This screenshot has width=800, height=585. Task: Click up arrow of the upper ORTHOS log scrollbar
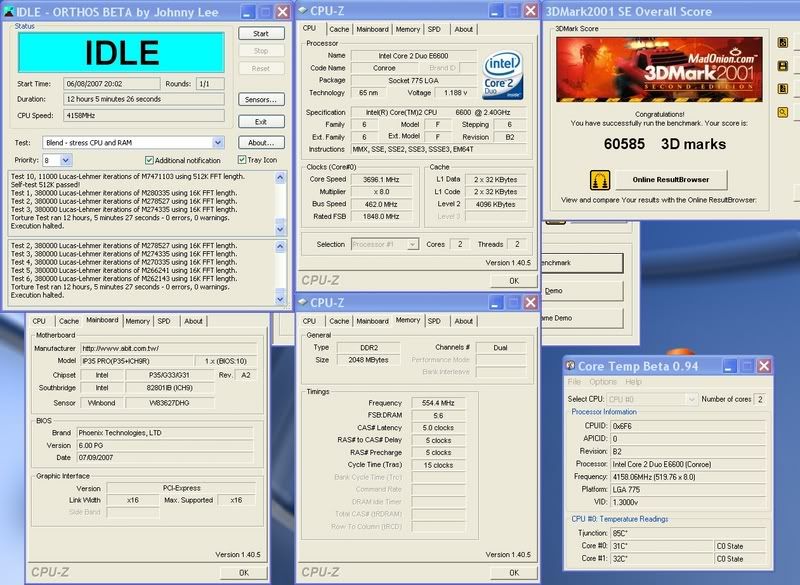point(280,177)
